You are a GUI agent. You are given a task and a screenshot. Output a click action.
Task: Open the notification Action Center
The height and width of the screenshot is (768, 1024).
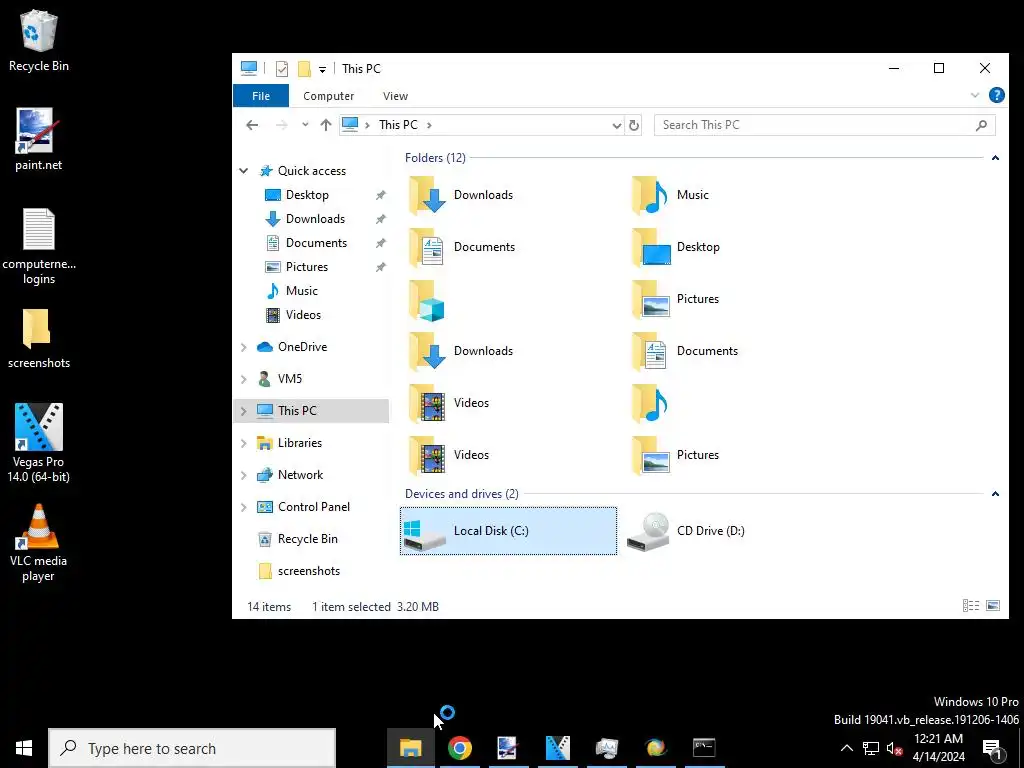tap(992, 748)
